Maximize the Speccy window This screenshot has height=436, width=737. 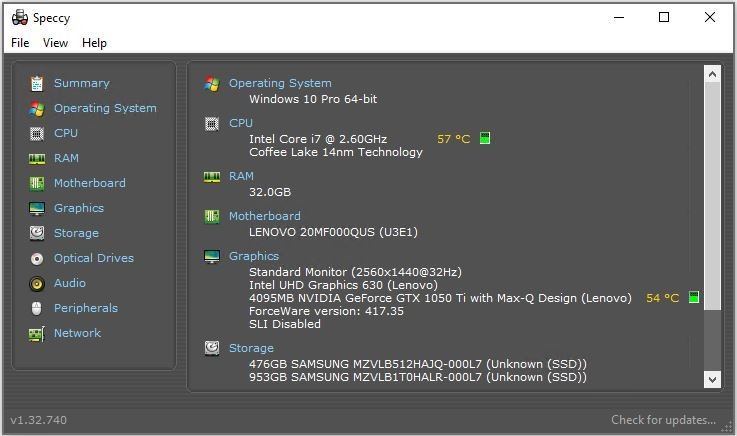[664, 17]
